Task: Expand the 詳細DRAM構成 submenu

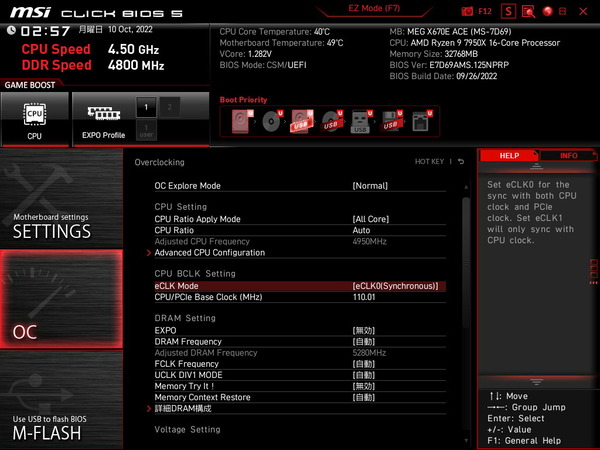Action: [x=183, y=409]
